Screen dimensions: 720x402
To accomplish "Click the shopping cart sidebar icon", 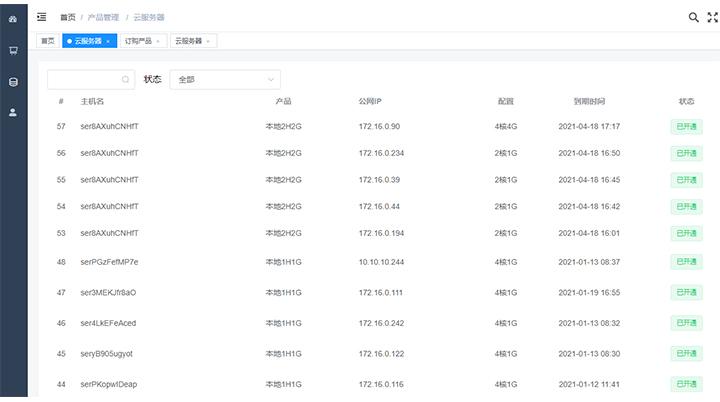I will (x=13, y=50).
